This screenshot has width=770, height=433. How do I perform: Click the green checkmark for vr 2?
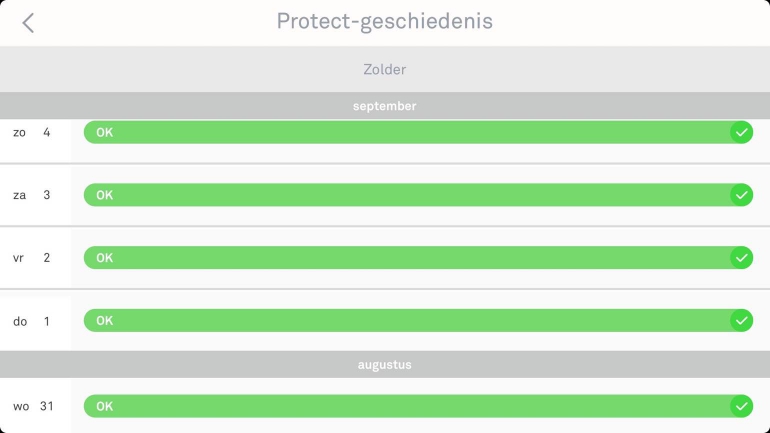pyautogui.click(x=741, y=258)
